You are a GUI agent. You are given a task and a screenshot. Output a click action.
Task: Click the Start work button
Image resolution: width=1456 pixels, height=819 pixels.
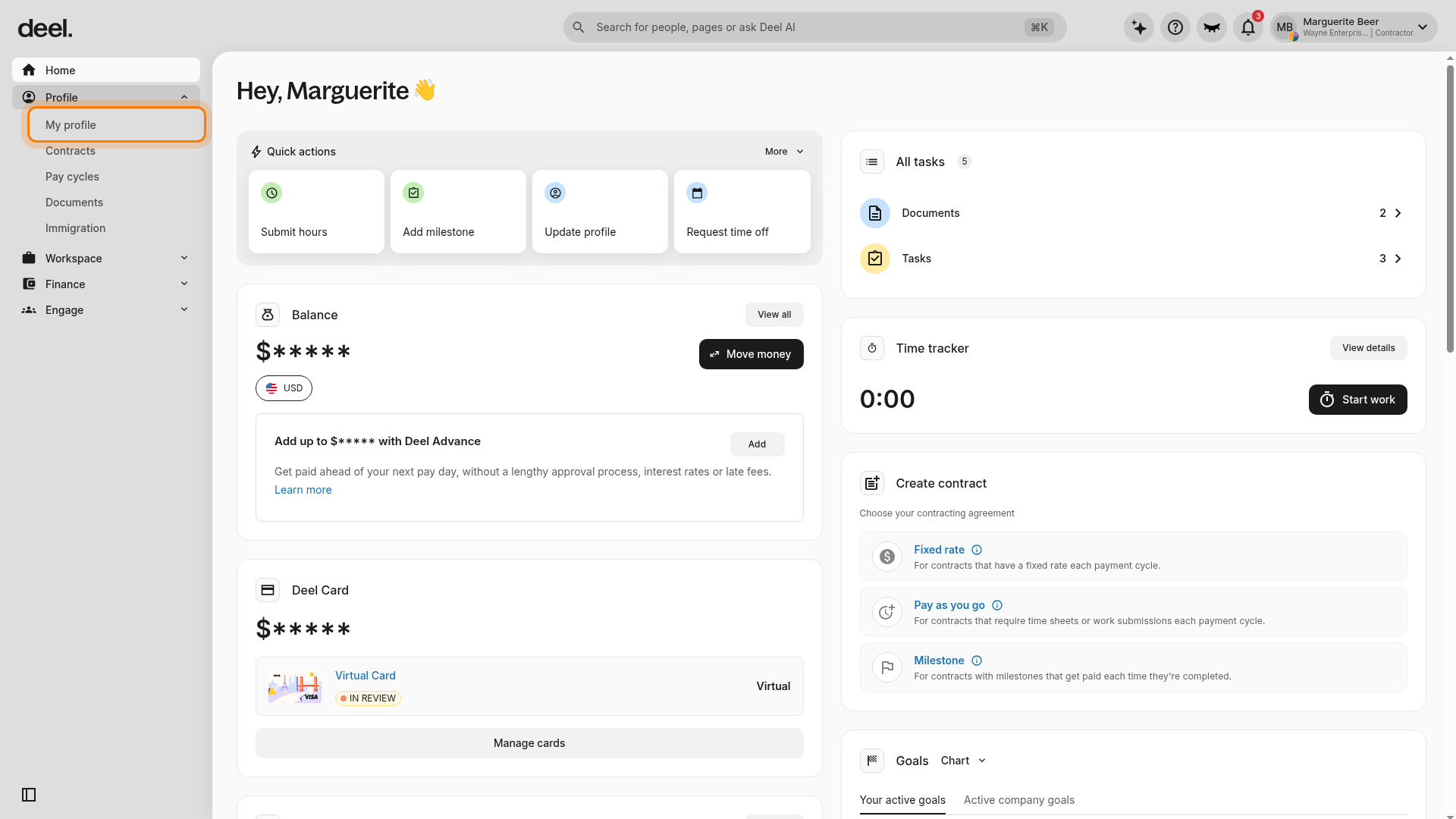click(1357, 400)
